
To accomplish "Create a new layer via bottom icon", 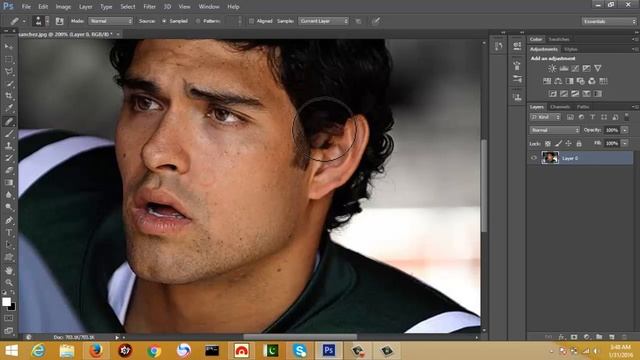I will click(612, 337).
